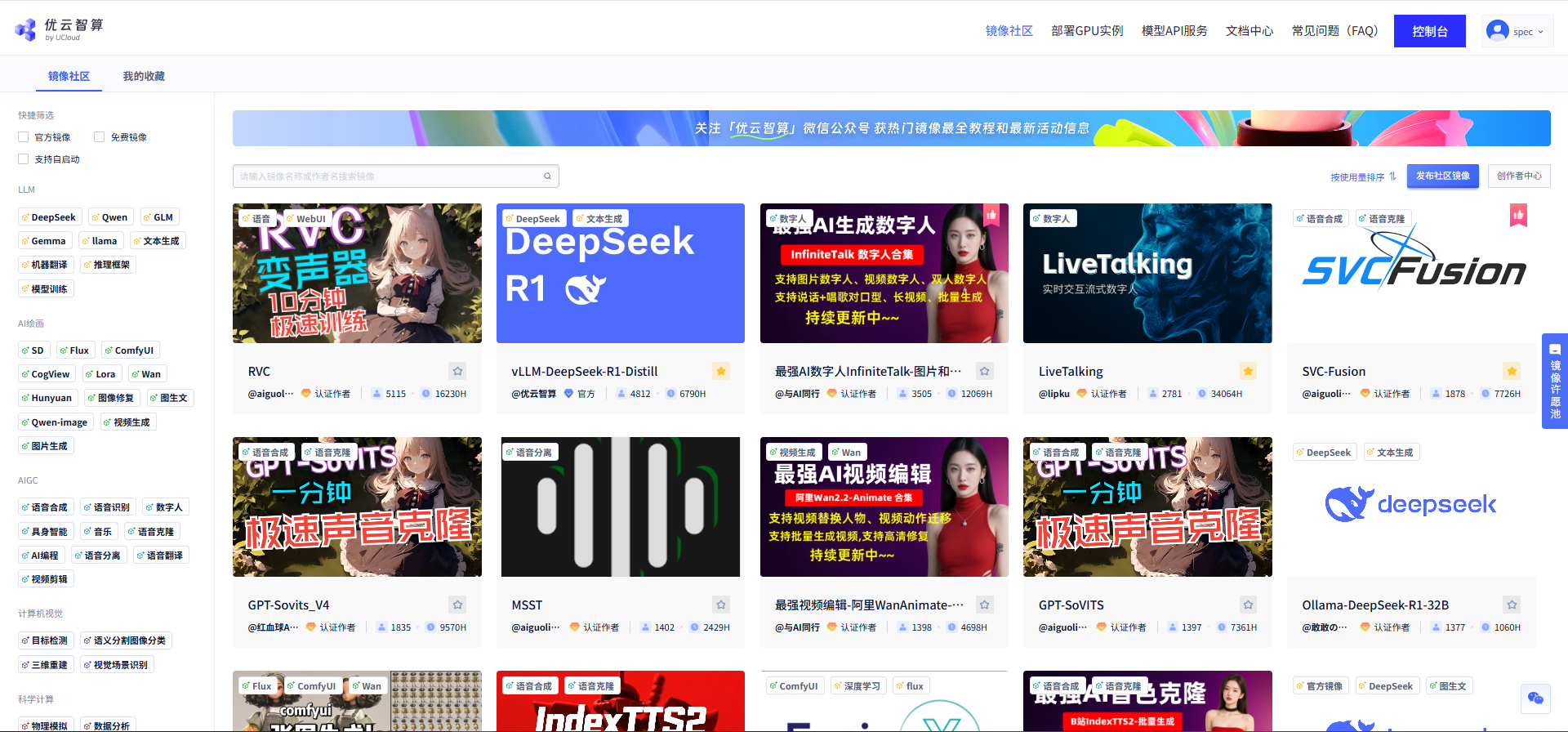Viewport: 1568px width, 732px height.
Task: Switch to the 镜像社区 tab
Action: [x=69, y=76]
